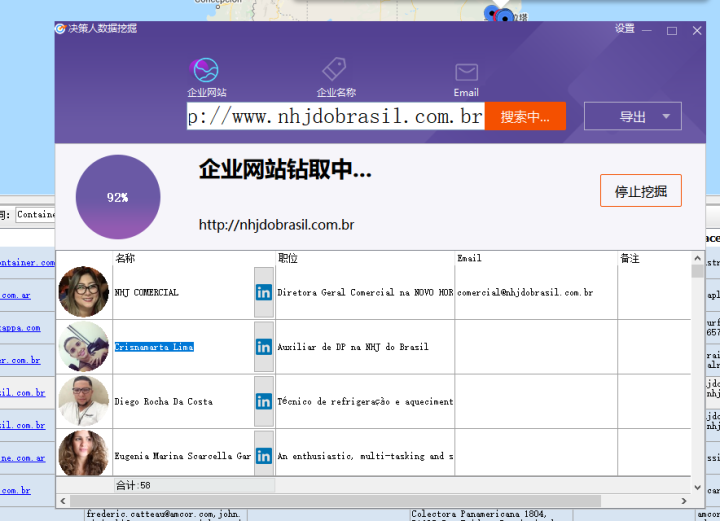Click the 导出 export button
Viewport: 720px width, 521px height.
[633, 116]
